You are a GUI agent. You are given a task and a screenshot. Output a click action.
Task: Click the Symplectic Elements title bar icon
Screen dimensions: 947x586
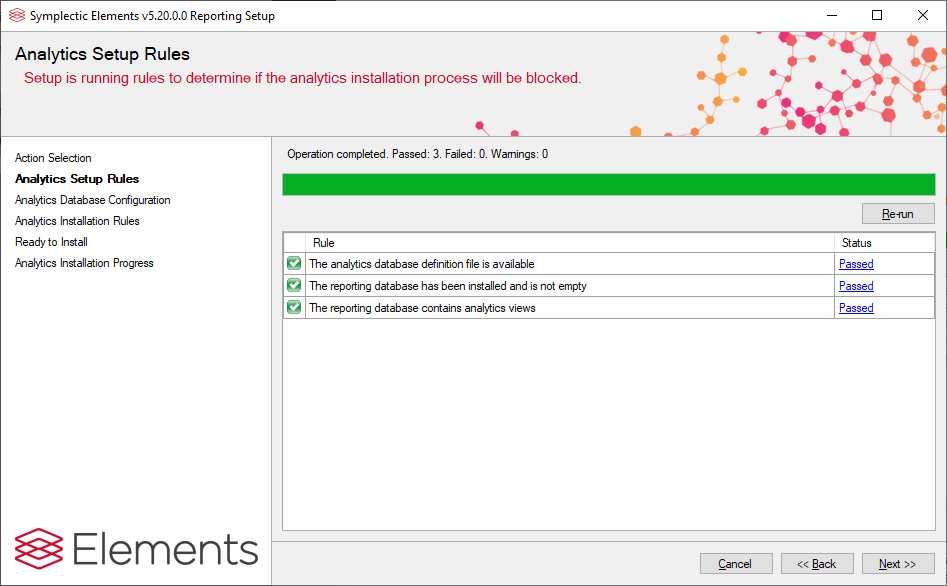[16, 16]
